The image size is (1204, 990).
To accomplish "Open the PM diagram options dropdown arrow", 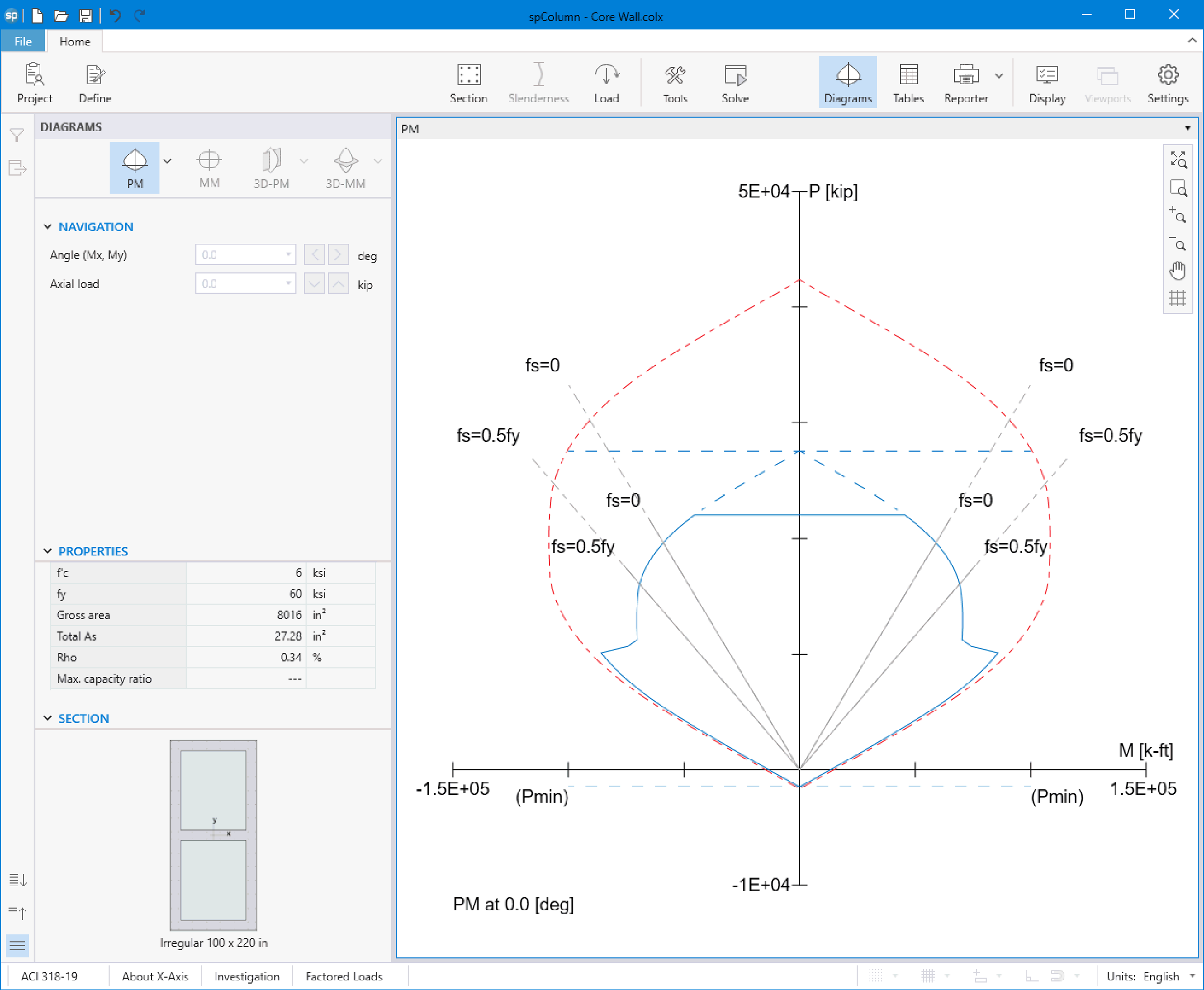I will click(x=167, y=162).
